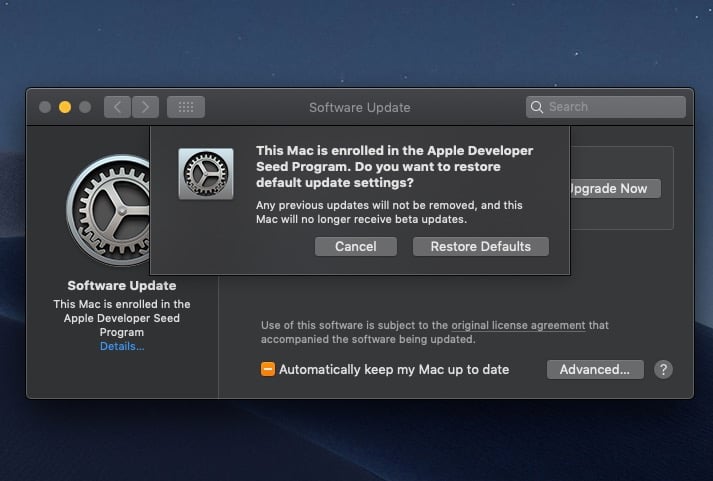Minimize the window with the yellow button
Image resolution: width=713 pixels, height=481 pixels.
65,107
